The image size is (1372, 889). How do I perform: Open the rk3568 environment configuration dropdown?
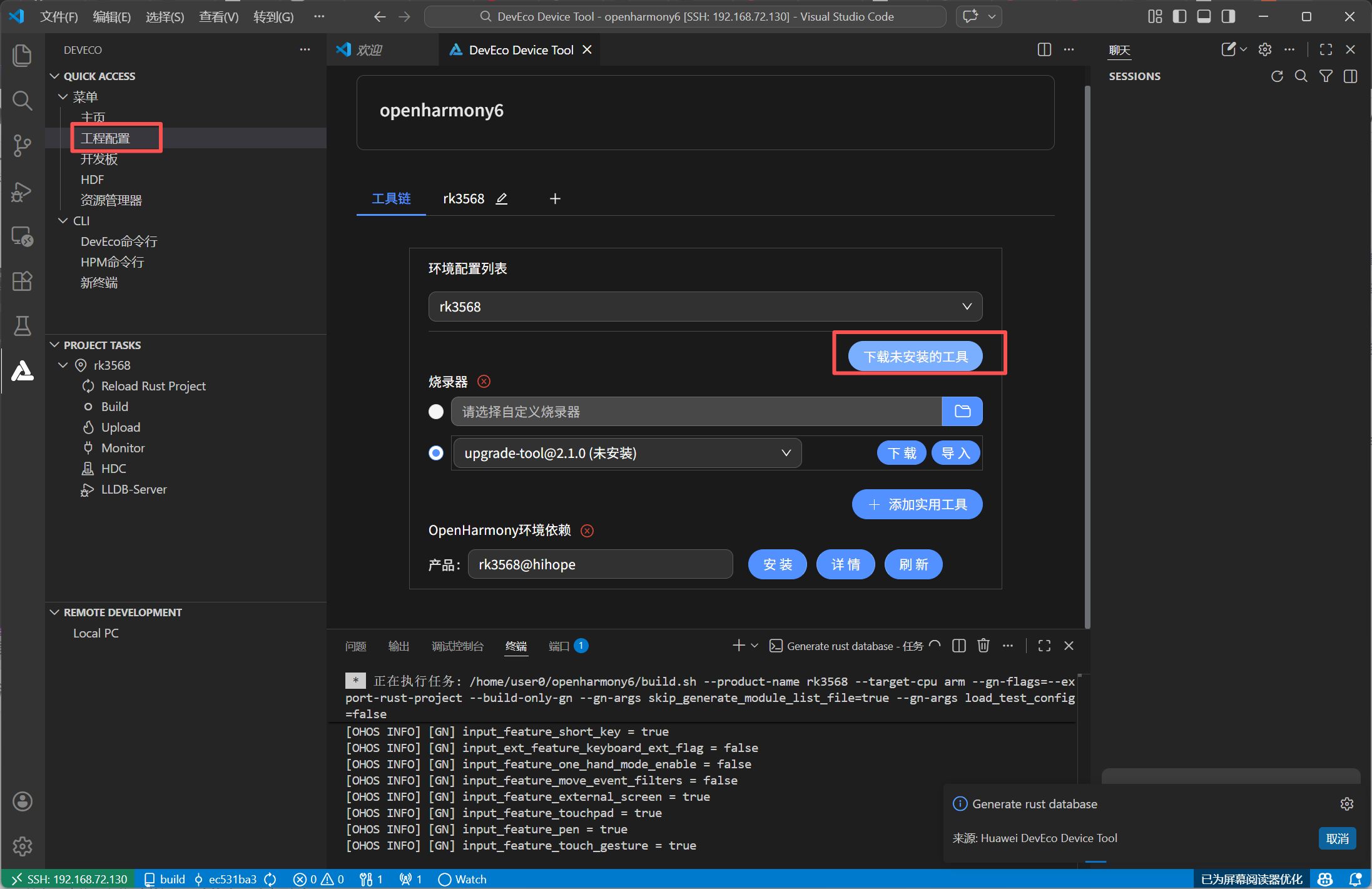[x=705, y=307]
